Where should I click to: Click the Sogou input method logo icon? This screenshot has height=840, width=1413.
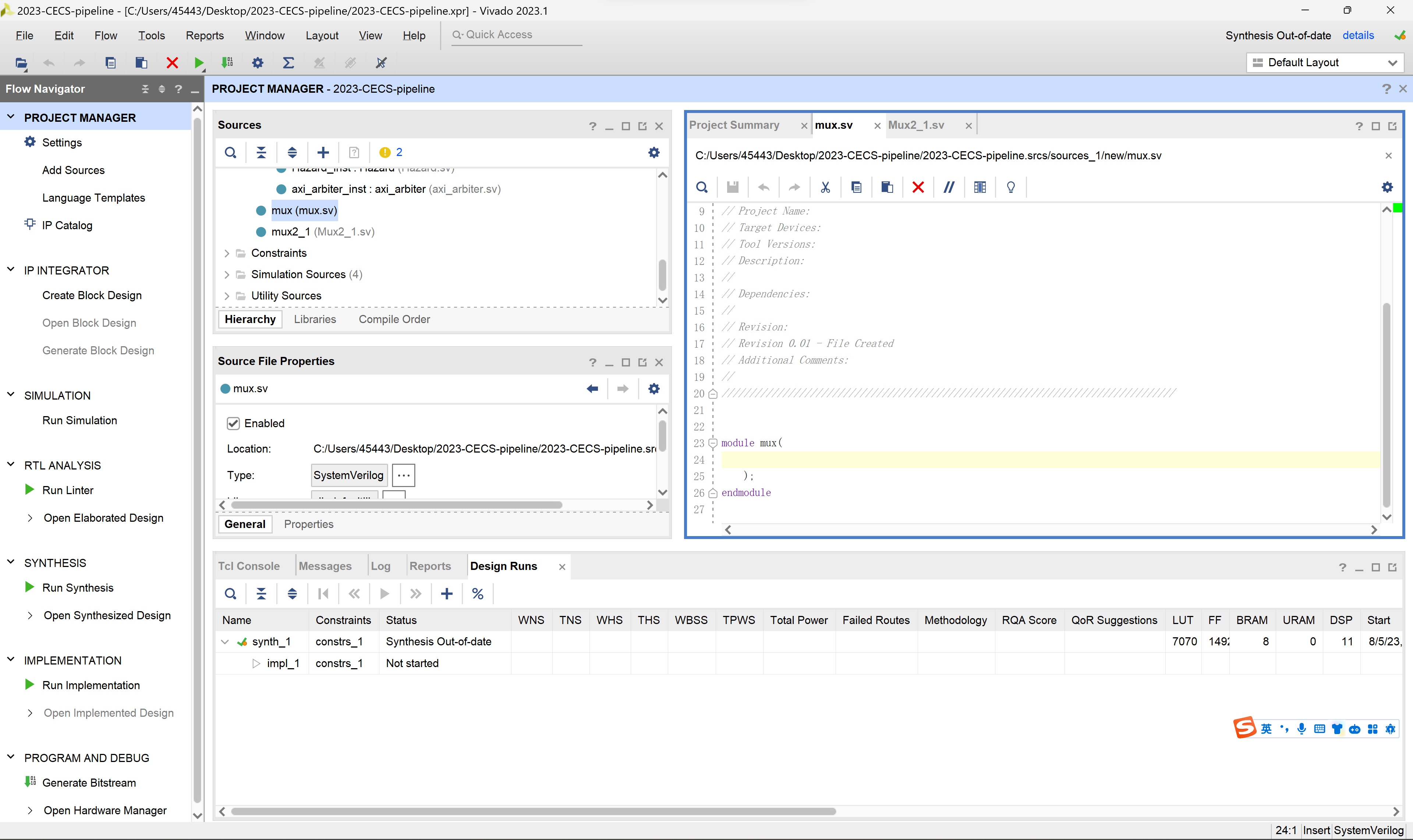pyautogui.click(x=1245, y=728)
